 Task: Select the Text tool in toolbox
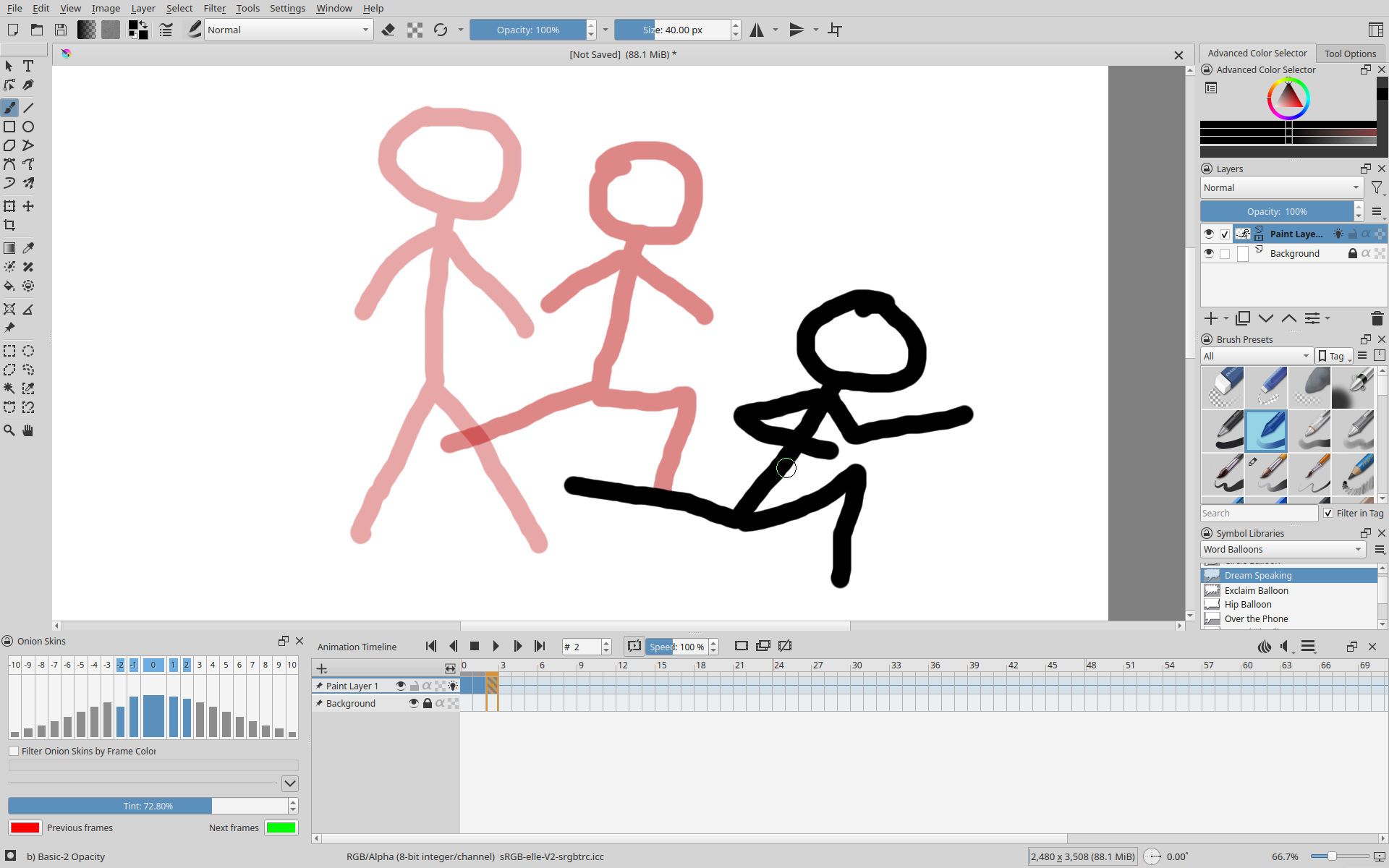(x=28, y=66)
